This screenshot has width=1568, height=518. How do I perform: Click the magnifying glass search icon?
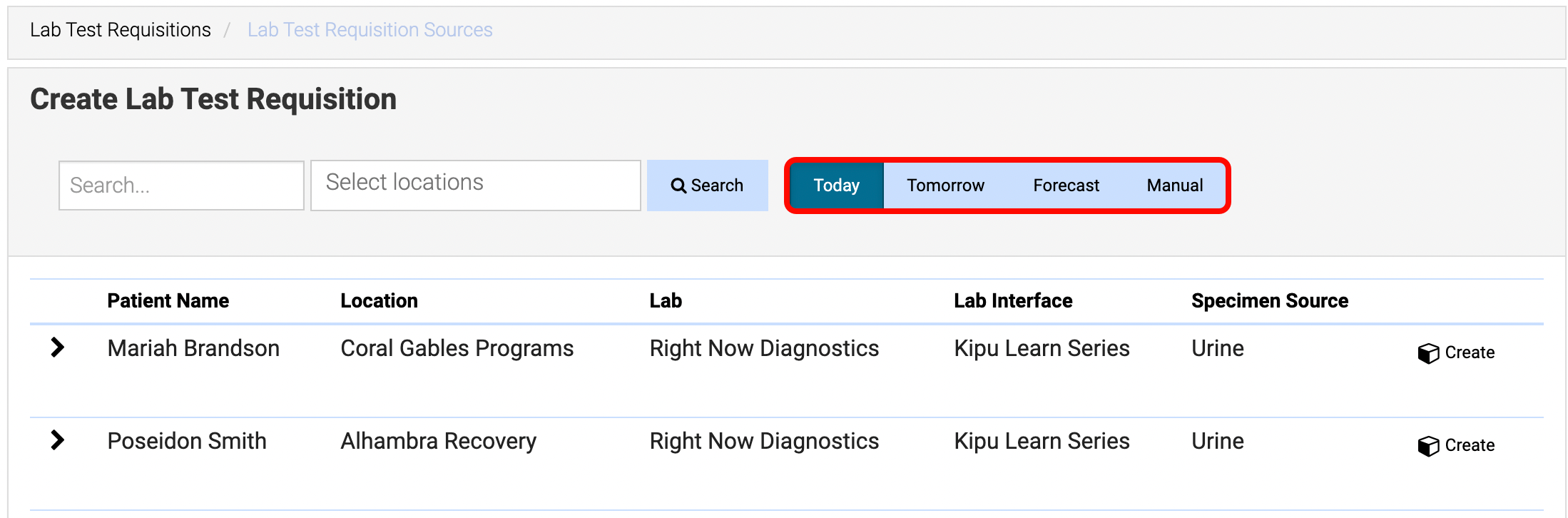[x=678, y=186]
